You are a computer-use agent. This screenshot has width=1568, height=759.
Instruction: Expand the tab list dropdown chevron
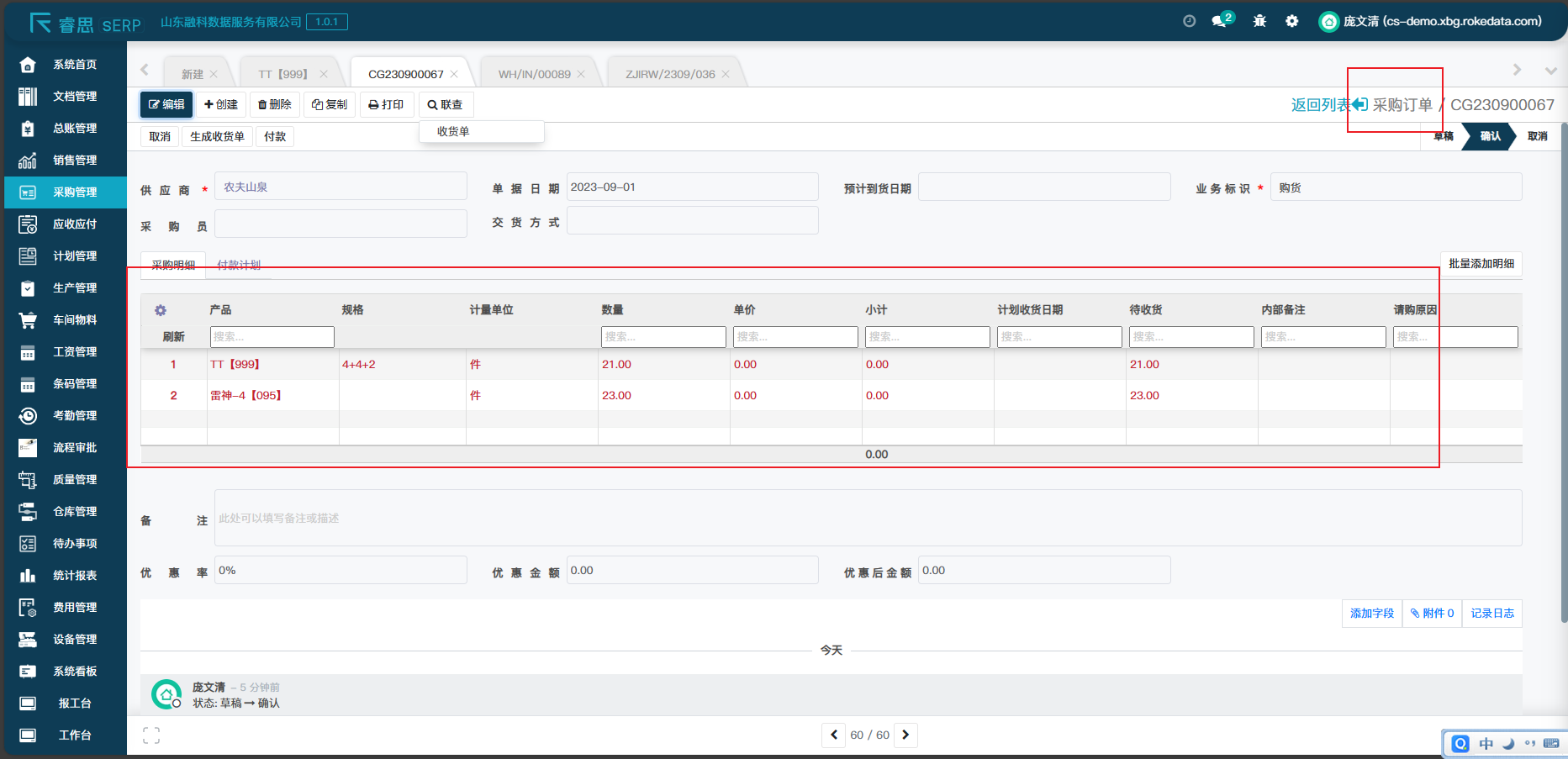(x=1550, y=71)
